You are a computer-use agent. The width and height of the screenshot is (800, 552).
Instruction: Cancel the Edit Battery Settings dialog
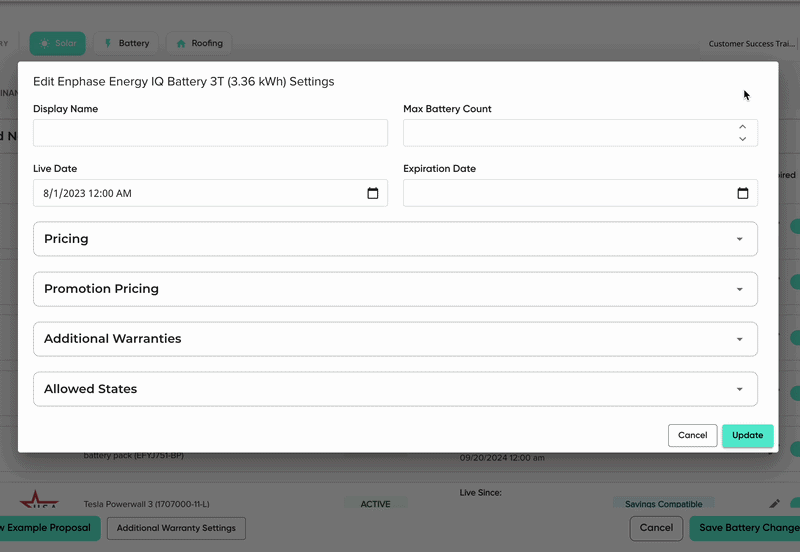(x=692, y=435)
